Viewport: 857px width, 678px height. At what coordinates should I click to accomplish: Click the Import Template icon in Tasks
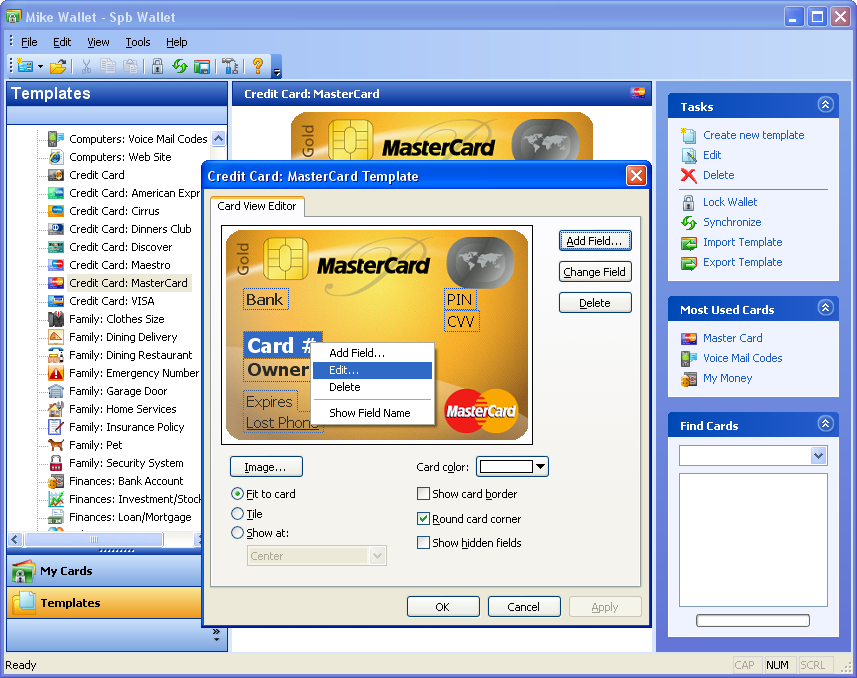pyautogui.click(x=689, y=243)
